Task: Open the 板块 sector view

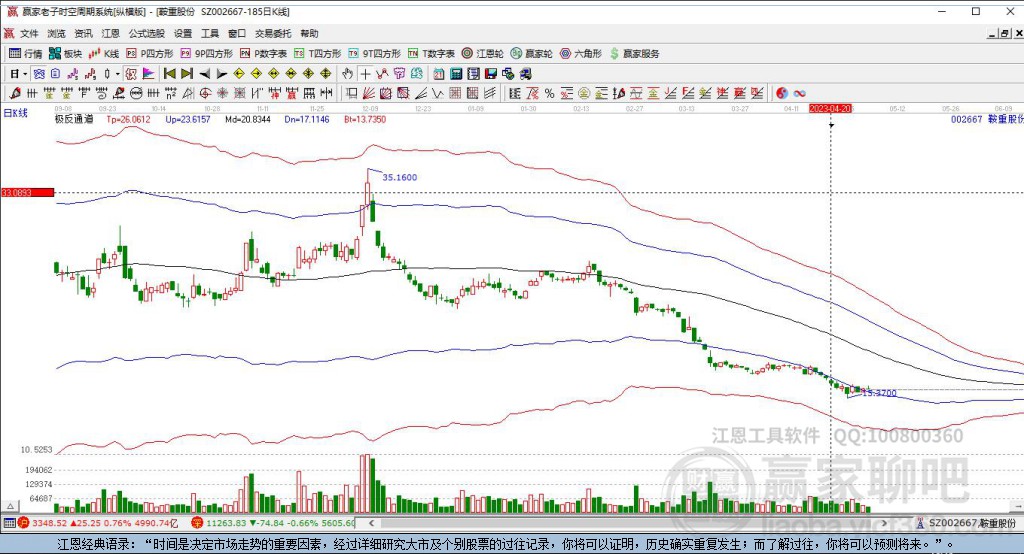Action: tap(65, 54)
